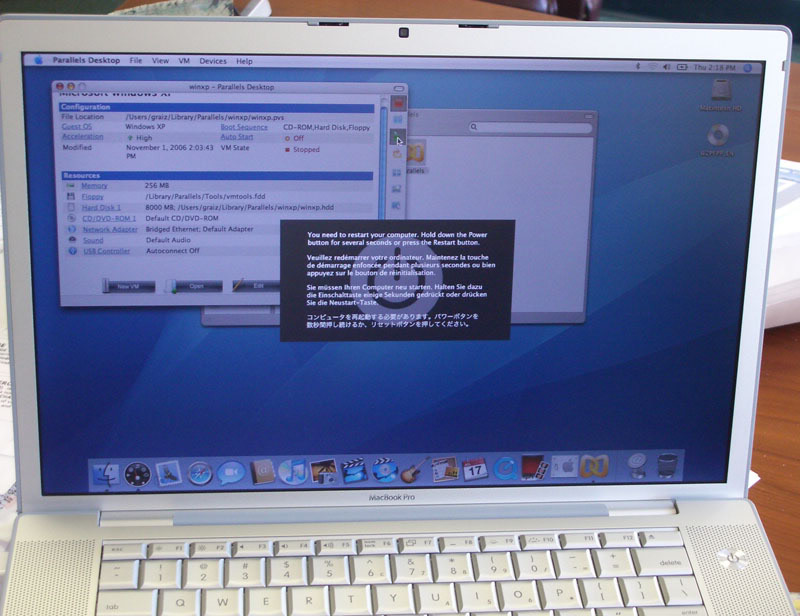Open Memory resource settings link
Image resolution: width=800 pixels, height=616 pixels.
94,186
